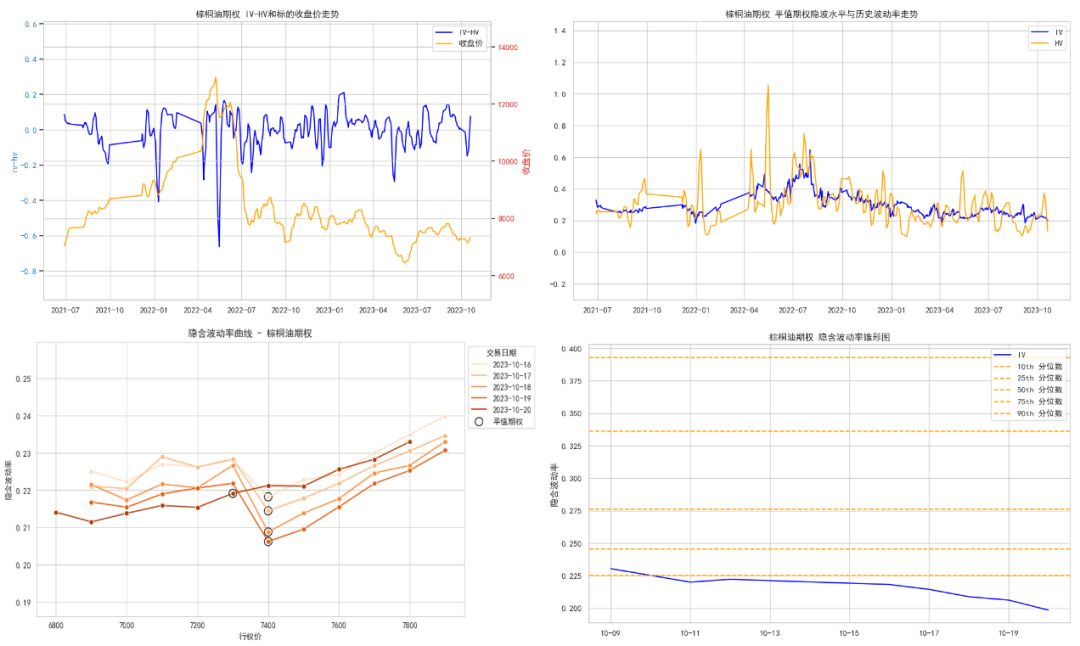Select the "10th 分位数" legend entry
Image resolution: width=1080 pixels, height=646 pixels.
click(x=1029, y=367)
